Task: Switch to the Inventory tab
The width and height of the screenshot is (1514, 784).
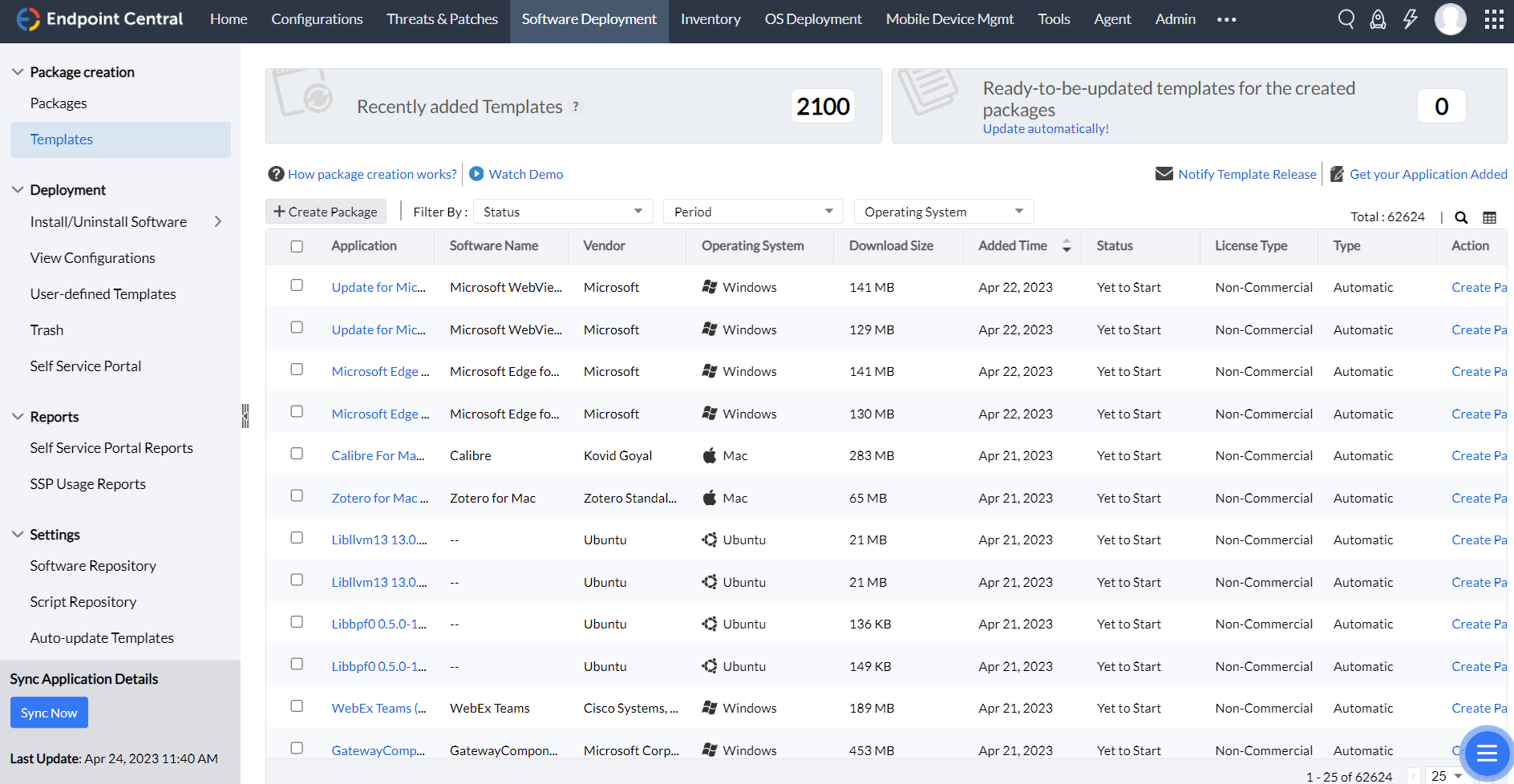Action: pyautogui.click(x=710, y=19)
